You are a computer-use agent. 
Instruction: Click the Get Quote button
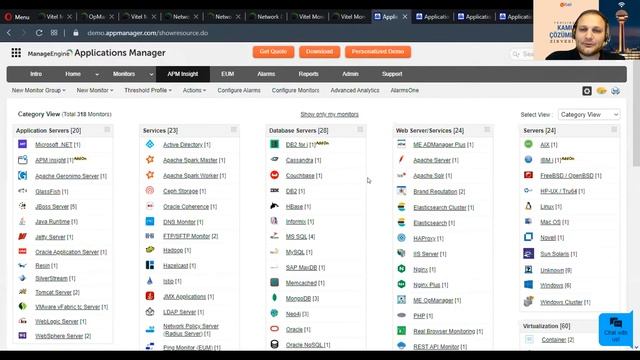pyautogui.click(x=273, y=52)
